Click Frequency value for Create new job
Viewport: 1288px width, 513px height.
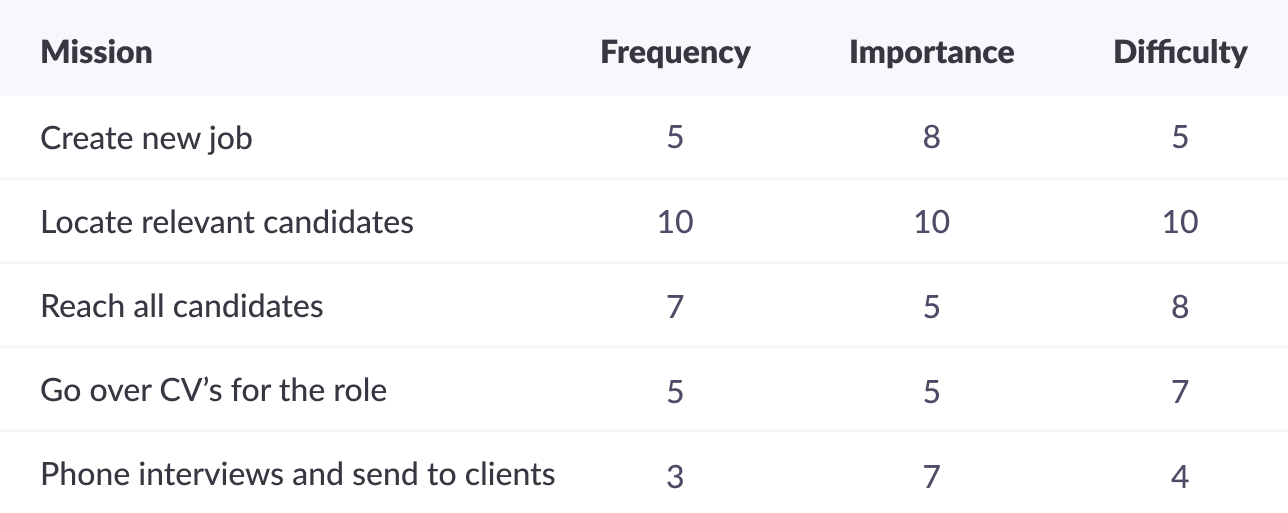675,137
